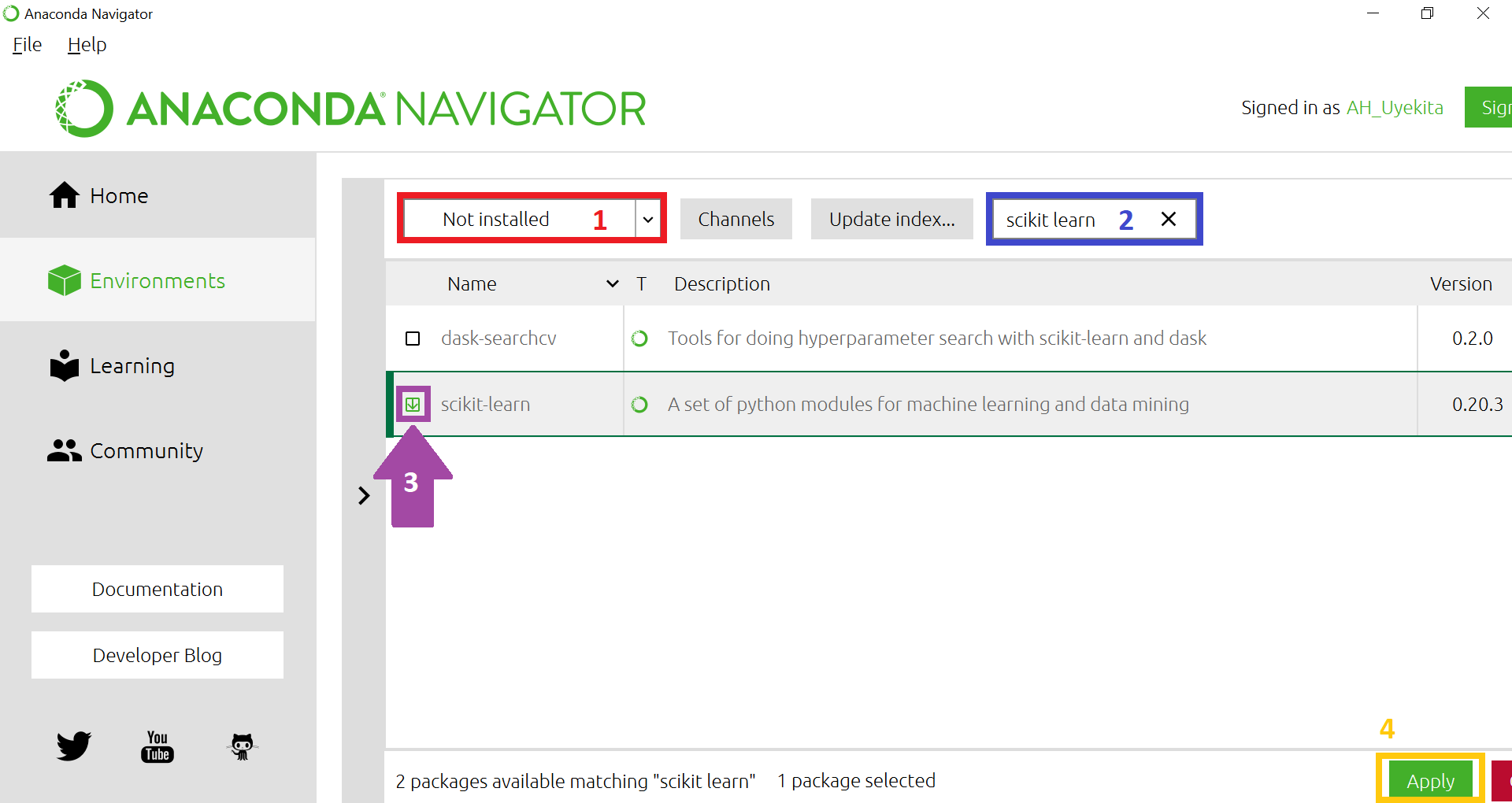Screen dimensions: 1512x803
Task: Click the '1 package selected' status text
Action: pos(856,781)
